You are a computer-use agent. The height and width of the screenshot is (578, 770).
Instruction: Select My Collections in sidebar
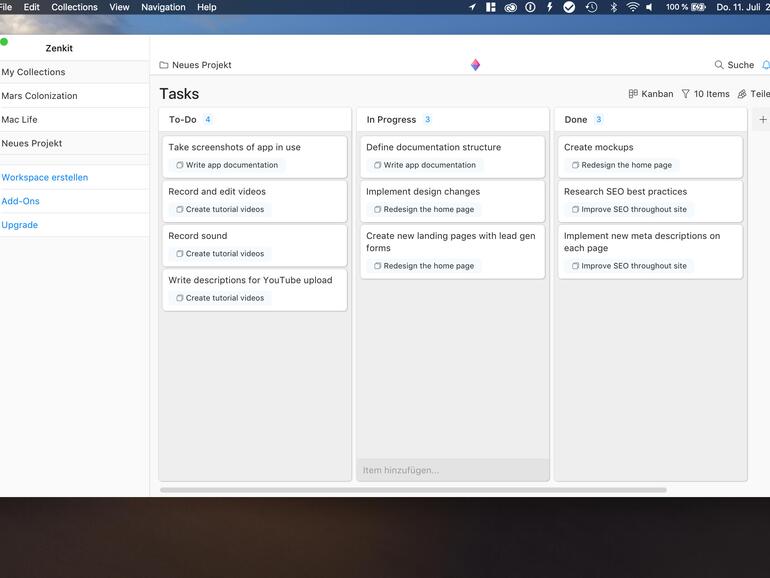[x=74, y=72]
